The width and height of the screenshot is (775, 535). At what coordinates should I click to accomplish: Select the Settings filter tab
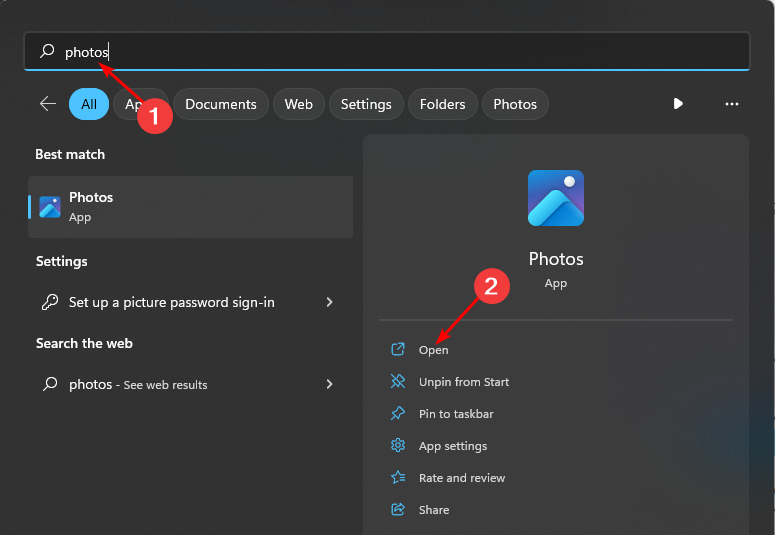pos(366,104)
